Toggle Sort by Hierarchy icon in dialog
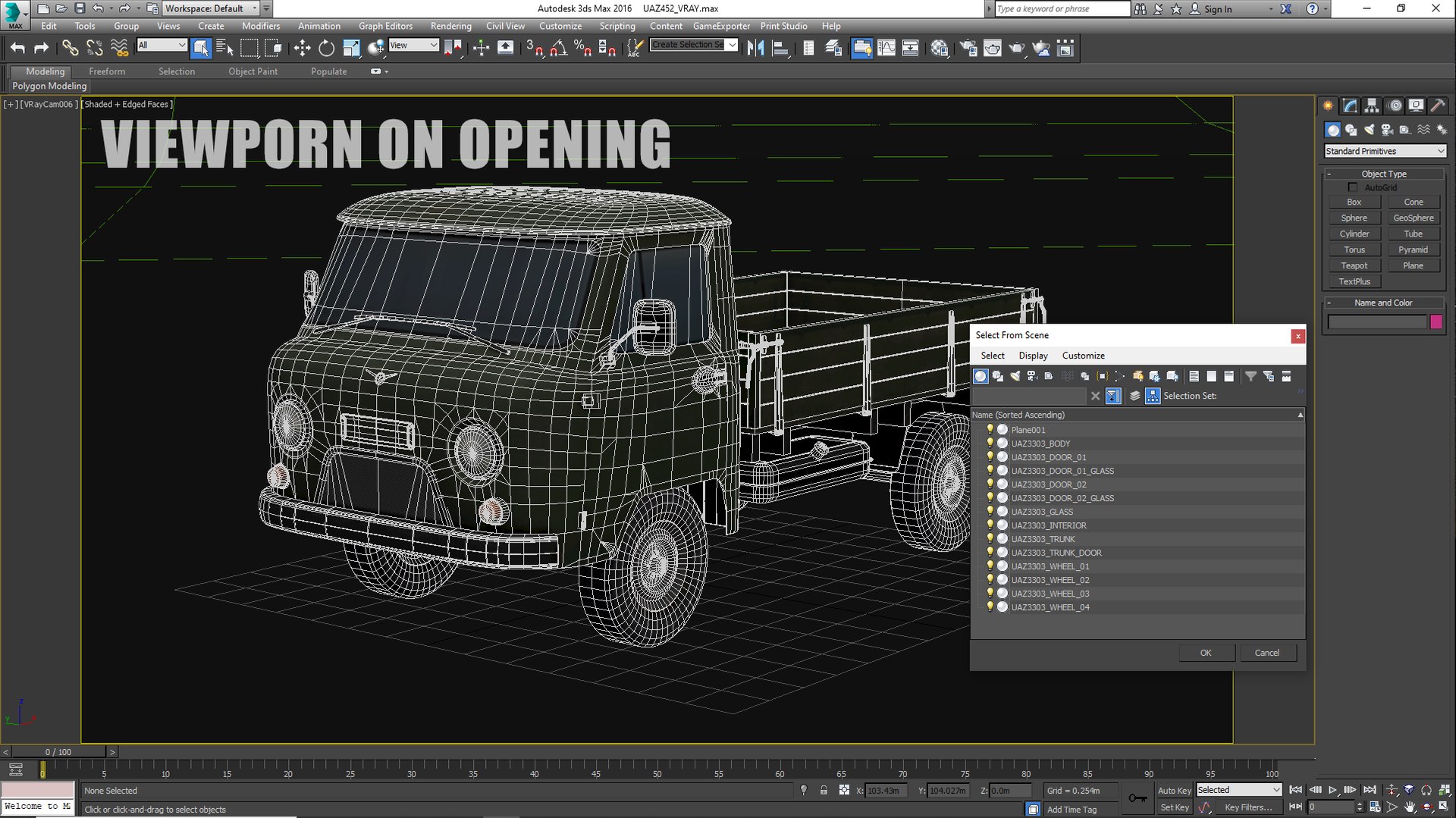This screenshot has height=818, width=1456. [1153, 396]
